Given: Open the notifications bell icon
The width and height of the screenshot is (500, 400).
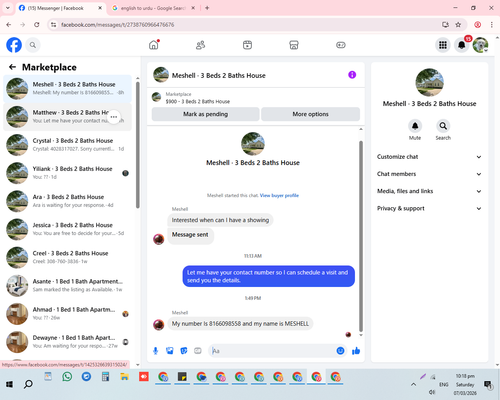Looking at the screenshot, I should pyautogui.click(x=462, y=45).
